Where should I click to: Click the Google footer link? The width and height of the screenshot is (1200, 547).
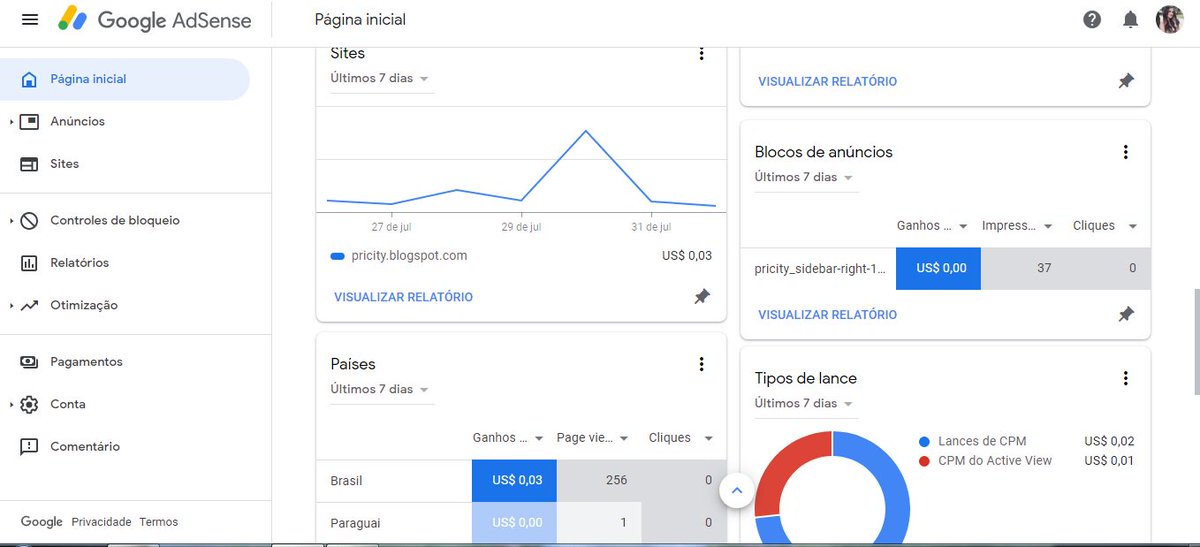point(42,522)
